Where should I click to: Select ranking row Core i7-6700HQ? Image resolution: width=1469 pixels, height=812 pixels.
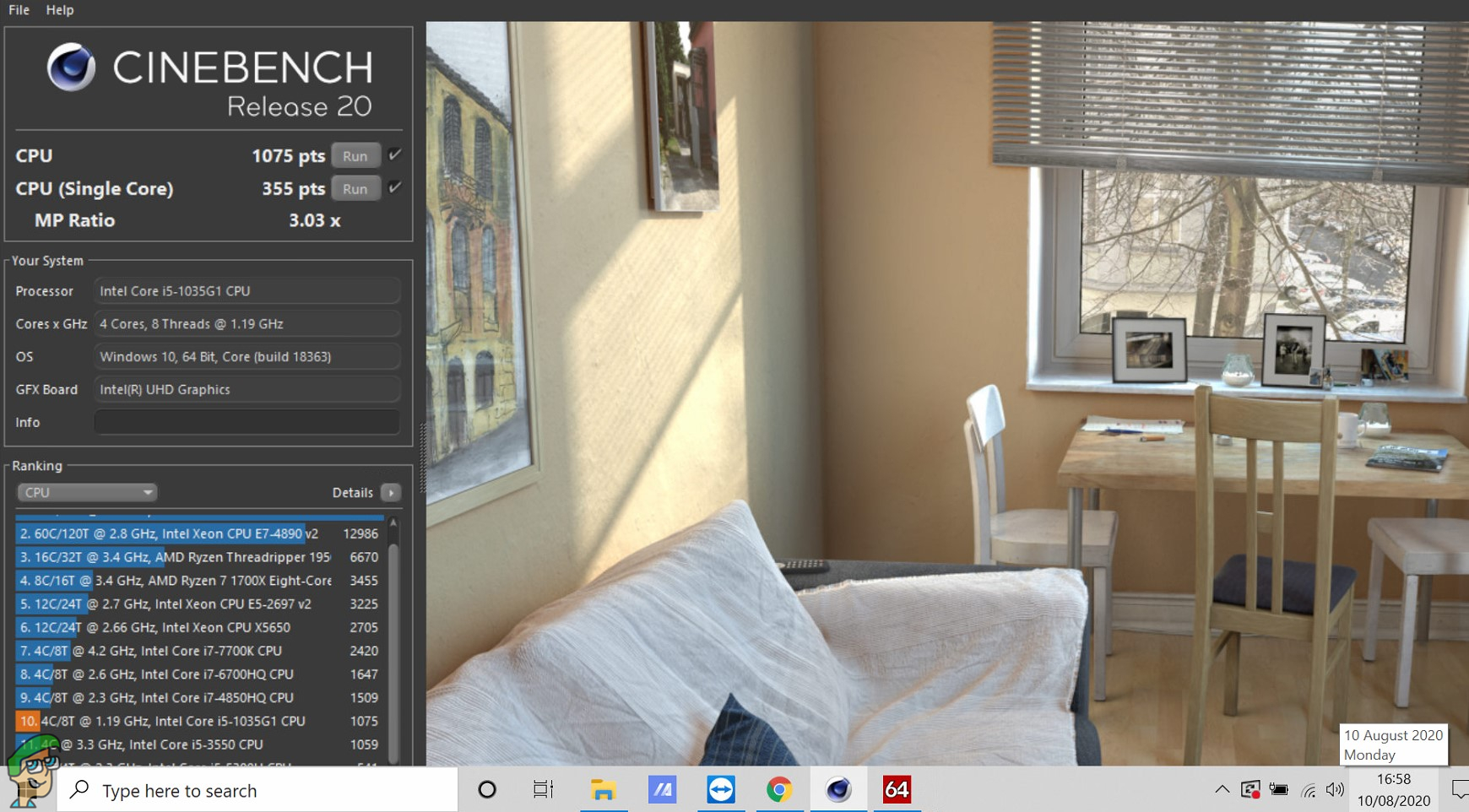point(199,674)
